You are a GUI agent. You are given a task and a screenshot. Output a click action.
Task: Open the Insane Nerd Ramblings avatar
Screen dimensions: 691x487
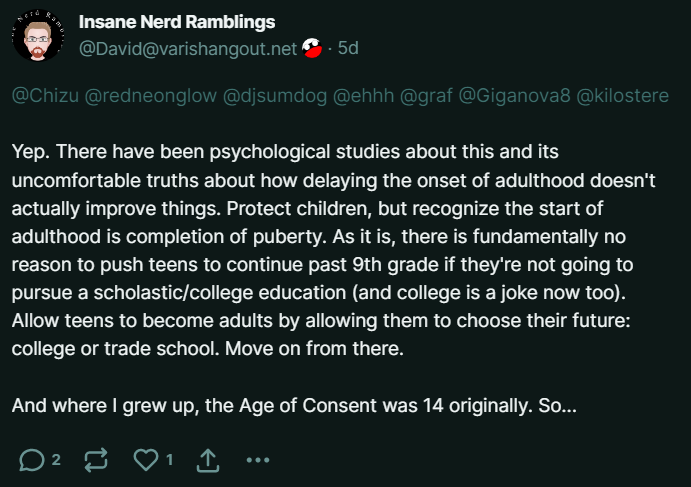38,36
